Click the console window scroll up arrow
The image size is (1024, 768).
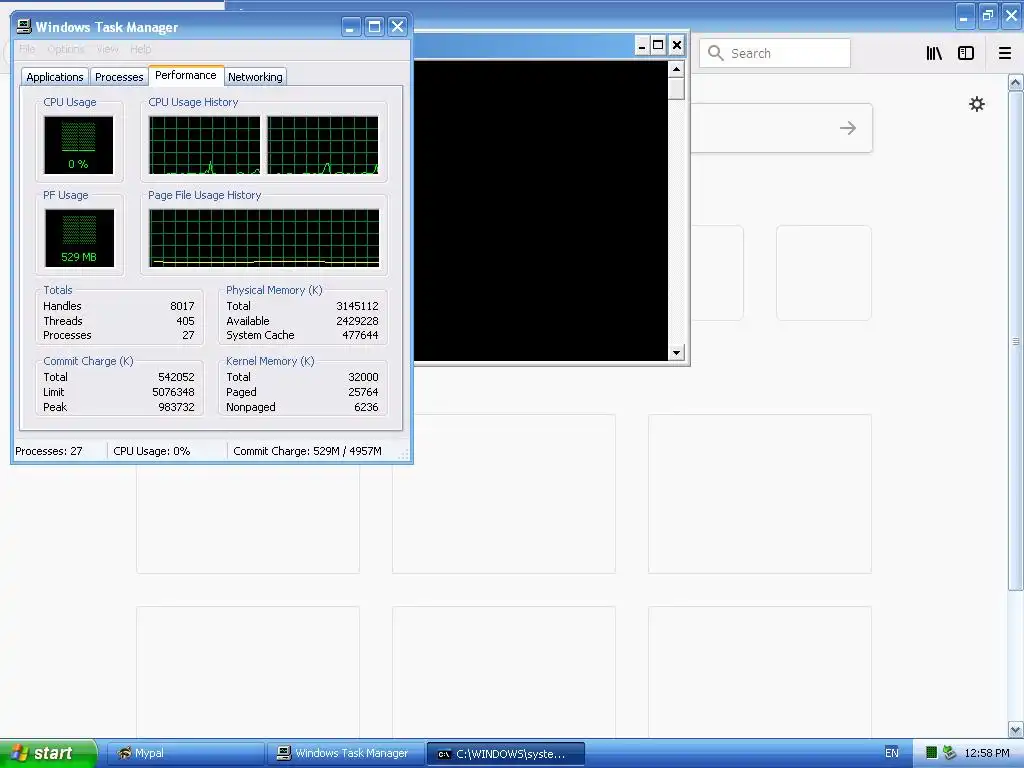click(x=677, y=69)
